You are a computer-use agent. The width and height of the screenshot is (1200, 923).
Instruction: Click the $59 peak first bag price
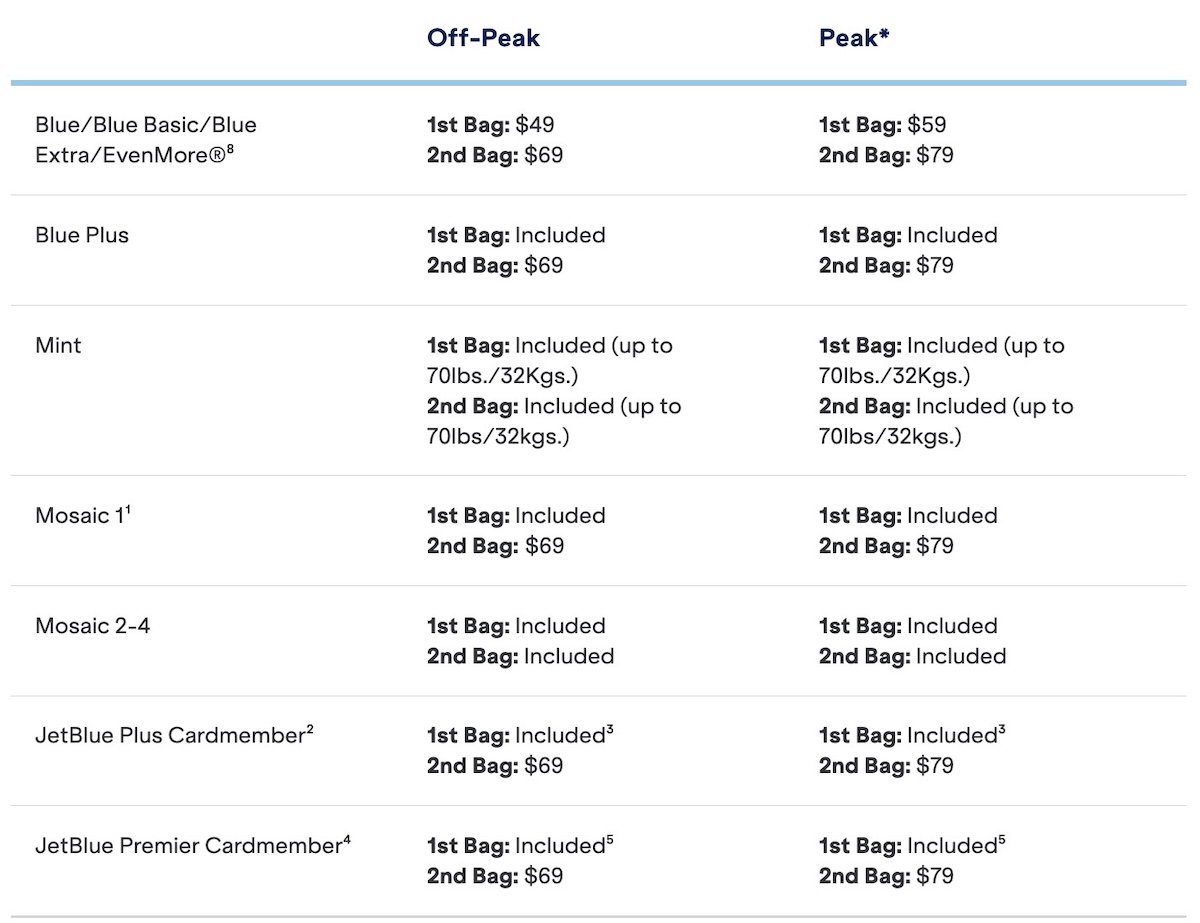click(x=927, y=125)
